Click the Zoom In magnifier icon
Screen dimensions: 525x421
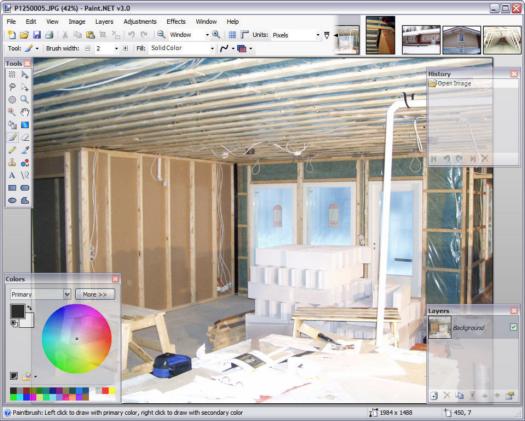[216, 34]
